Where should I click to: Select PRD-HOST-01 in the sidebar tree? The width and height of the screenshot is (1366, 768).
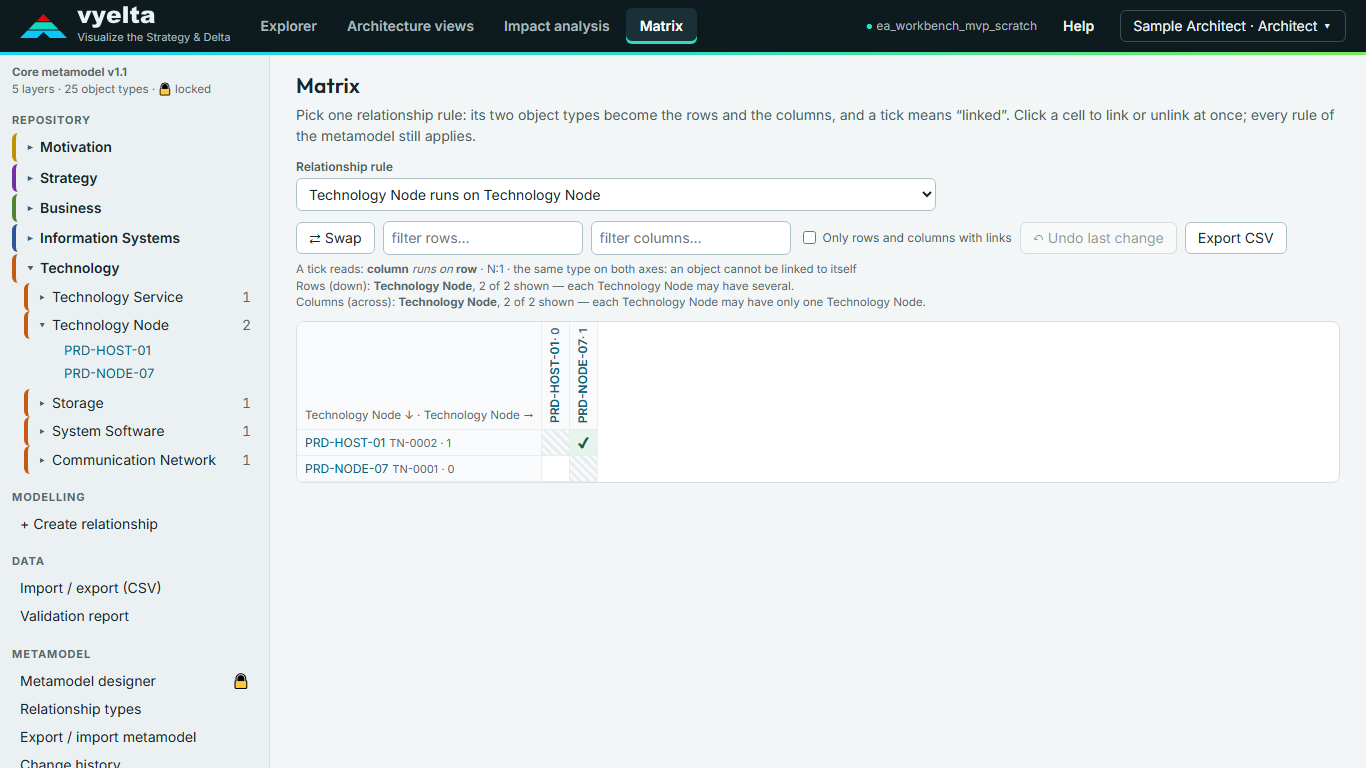108,350
